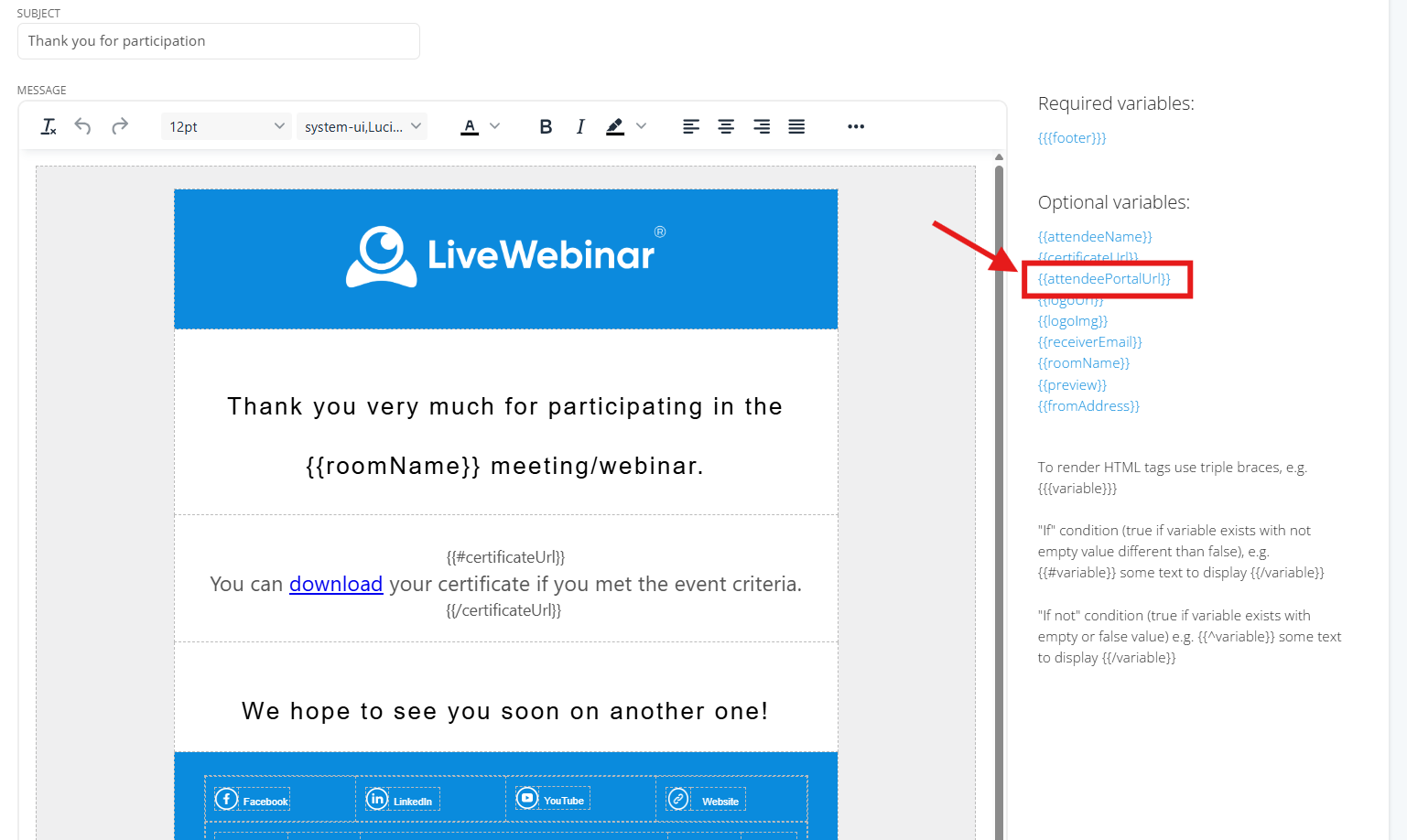Clear formatting with the Tx icon
Image resolution: width=1407 pixels, height=840 pixels.
pyautogui.click(x=49, y=126)
